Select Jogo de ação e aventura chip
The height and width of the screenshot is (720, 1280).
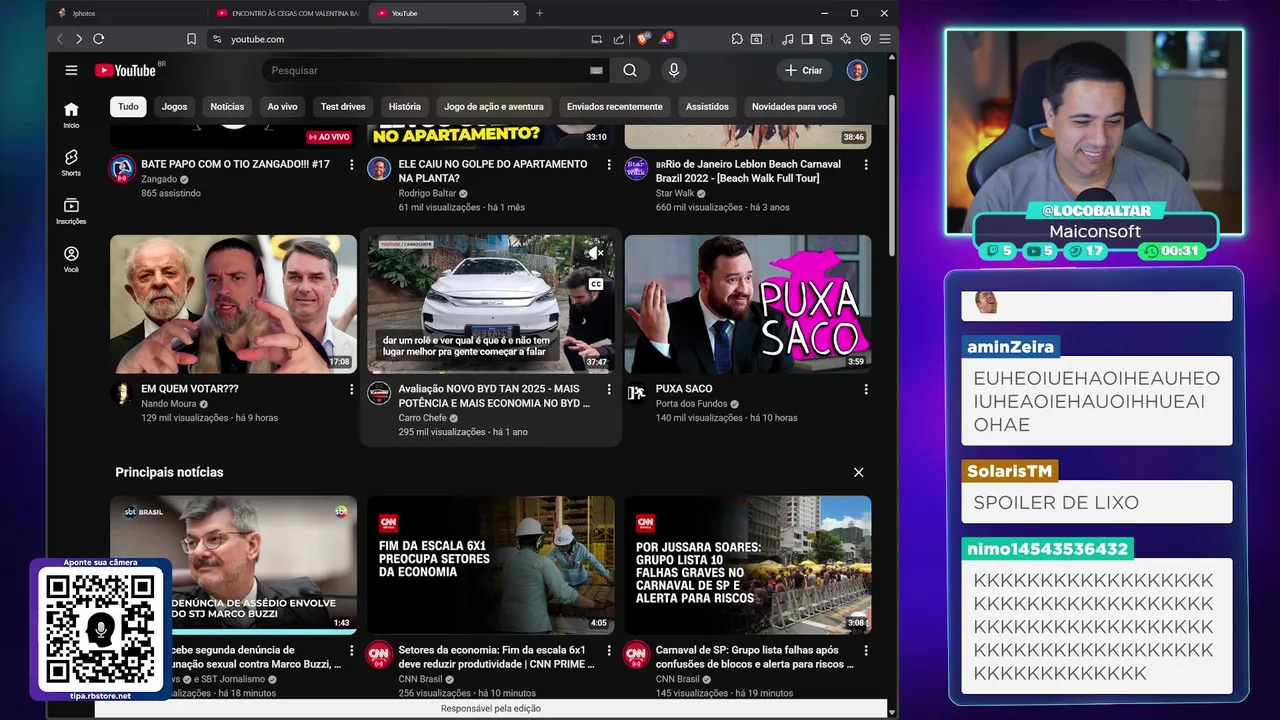tap(494, 106)
